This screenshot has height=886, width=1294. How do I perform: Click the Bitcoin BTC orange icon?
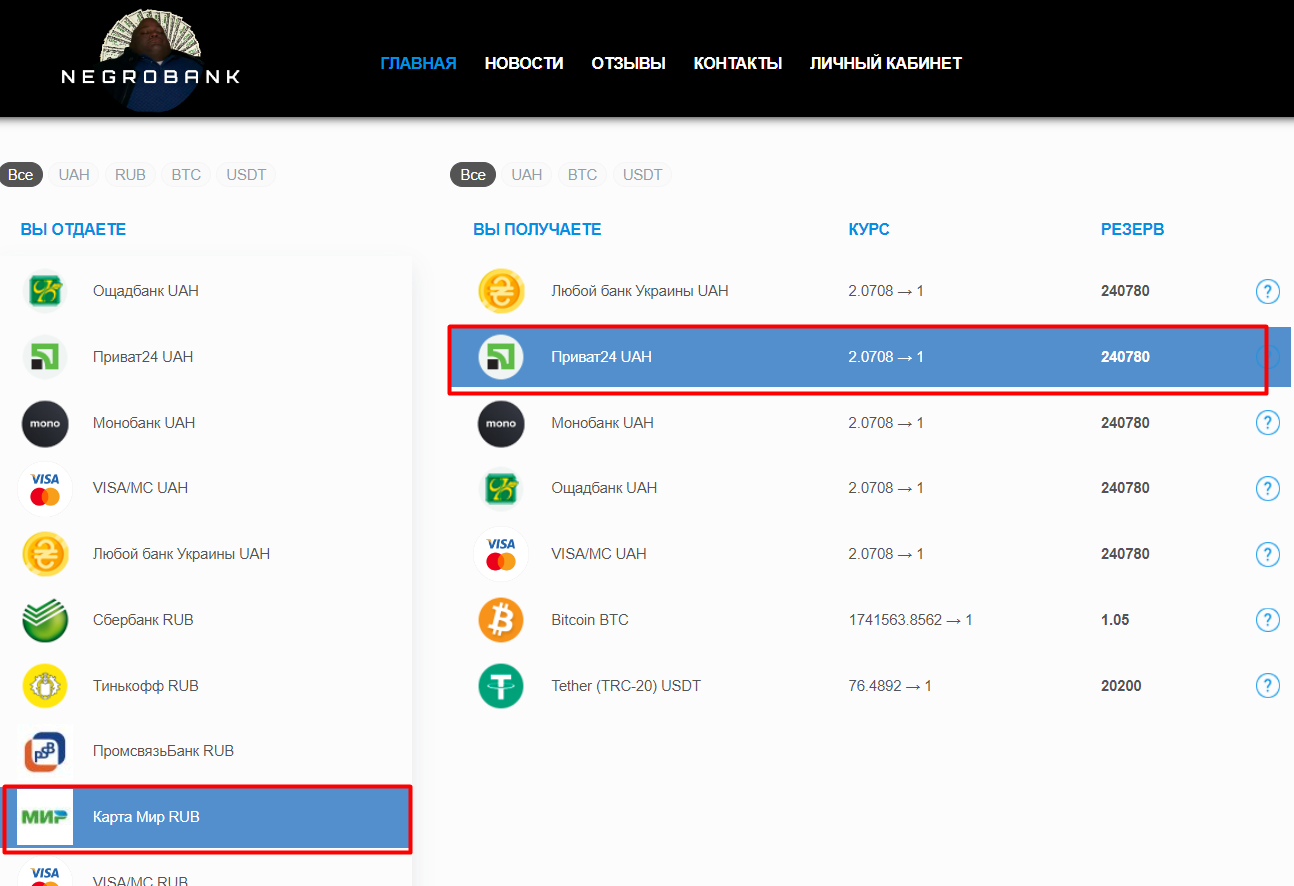[501, 620]
